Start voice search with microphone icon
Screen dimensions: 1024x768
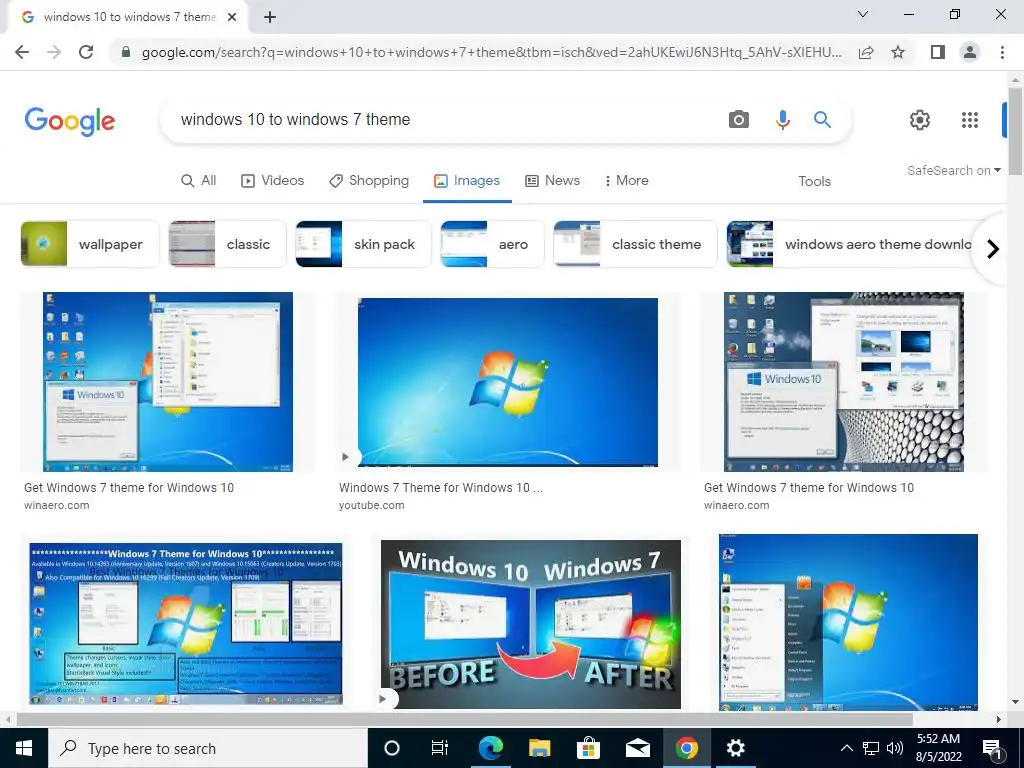(x=782, y=120)
